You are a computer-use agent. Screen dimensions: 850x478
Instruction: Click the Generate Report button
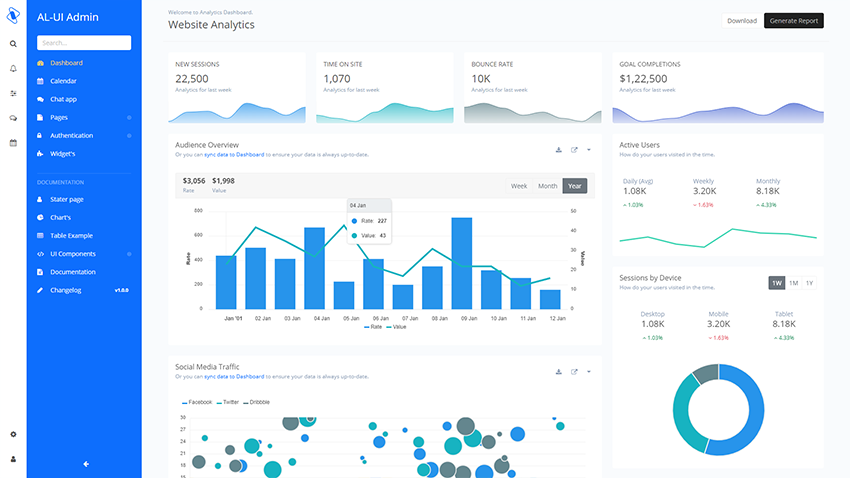[x=793, y=21]
